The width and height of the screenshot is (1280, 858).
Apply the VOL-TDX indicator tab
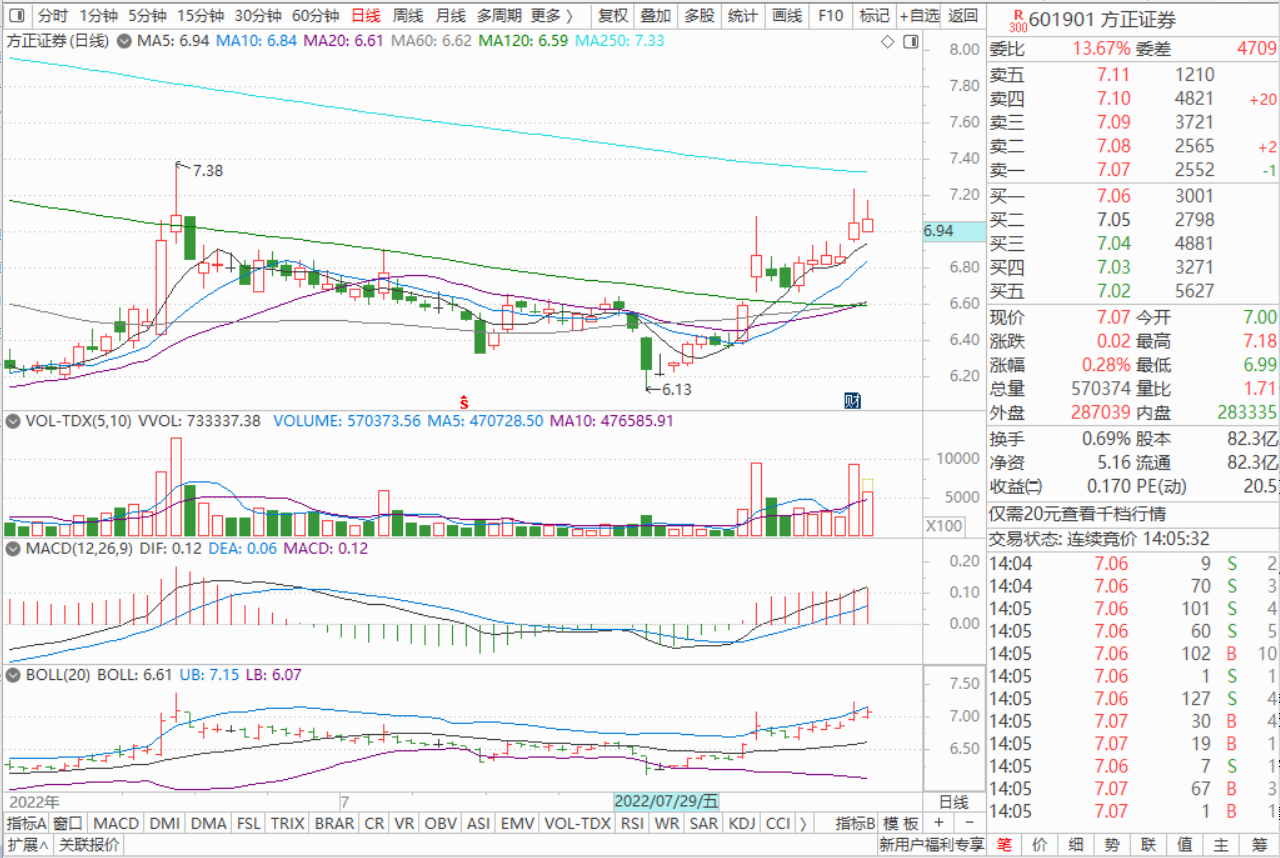577,823
